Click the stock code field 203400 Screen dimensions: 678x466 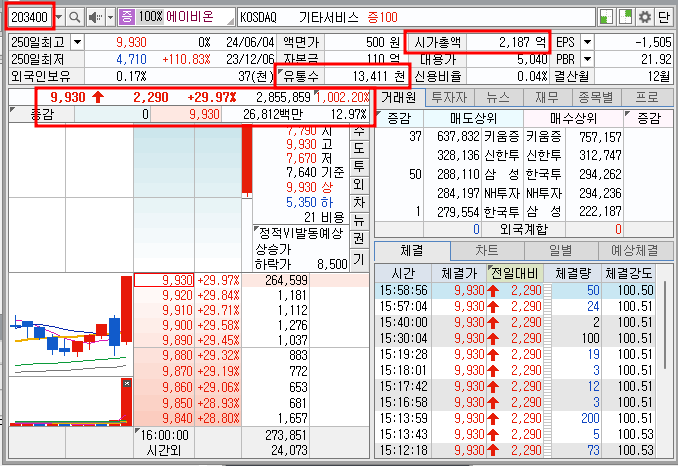tap(30, 17)
